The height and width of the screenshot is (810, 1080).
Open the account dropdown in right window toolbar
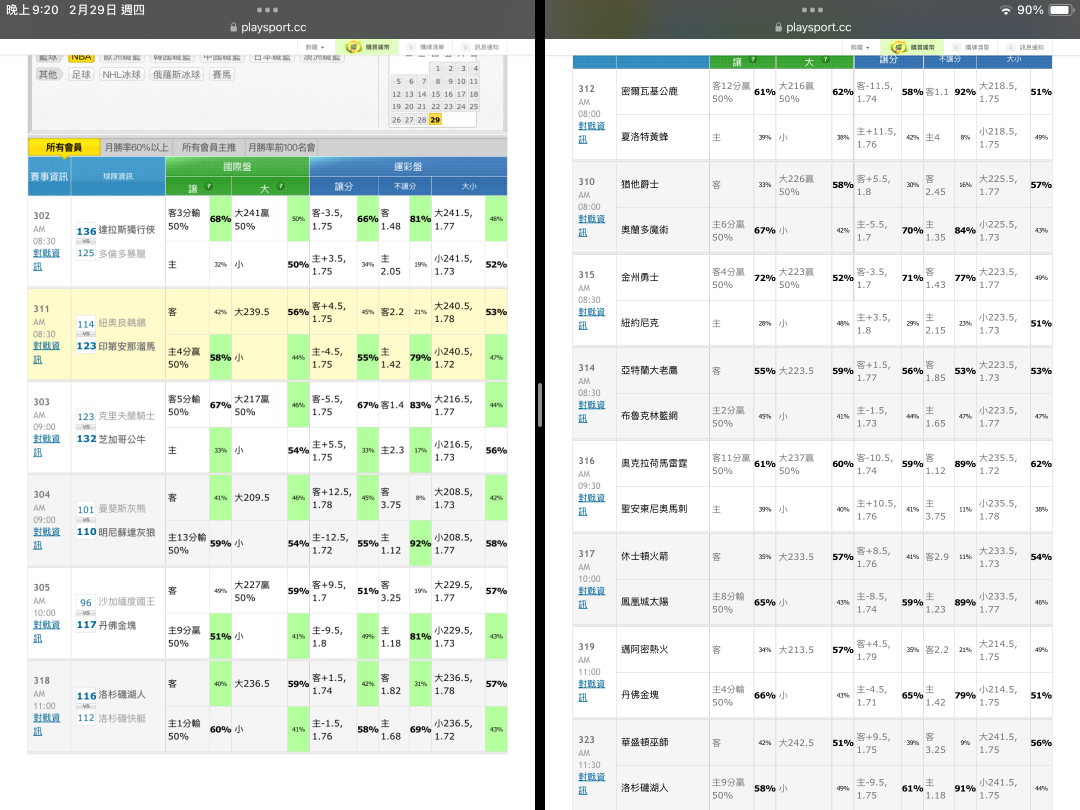coord(860,47)
